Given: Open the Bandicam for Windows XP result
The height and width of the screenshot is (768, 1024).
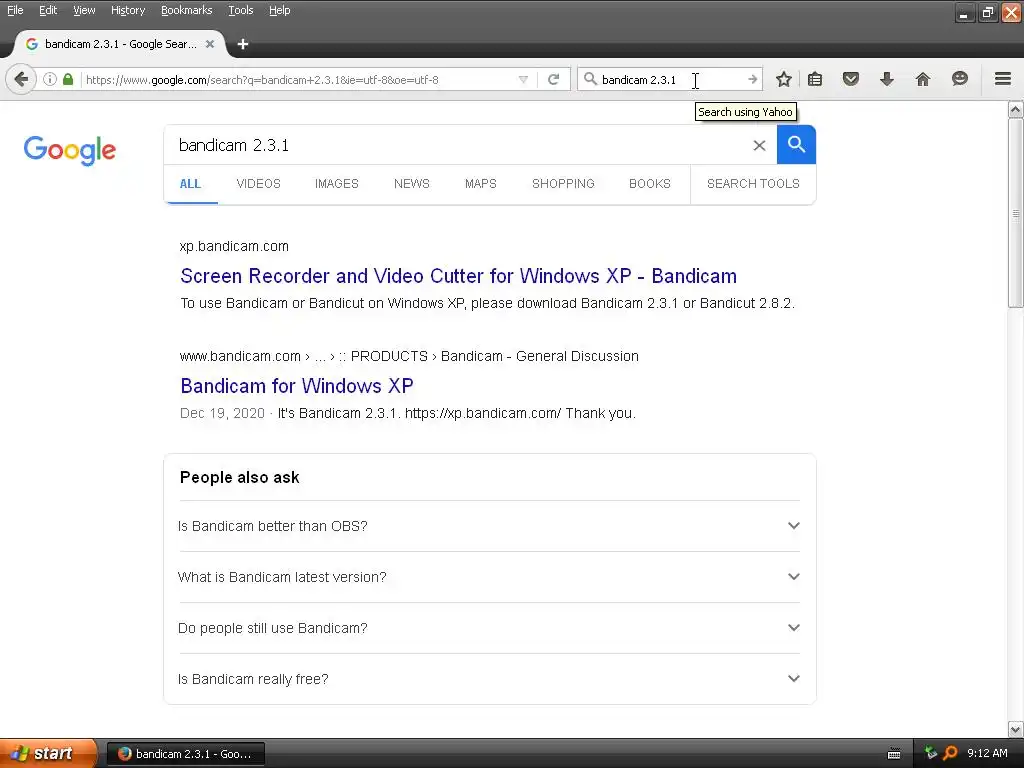Looking at the screenshot, I should [x=296, y=385].
